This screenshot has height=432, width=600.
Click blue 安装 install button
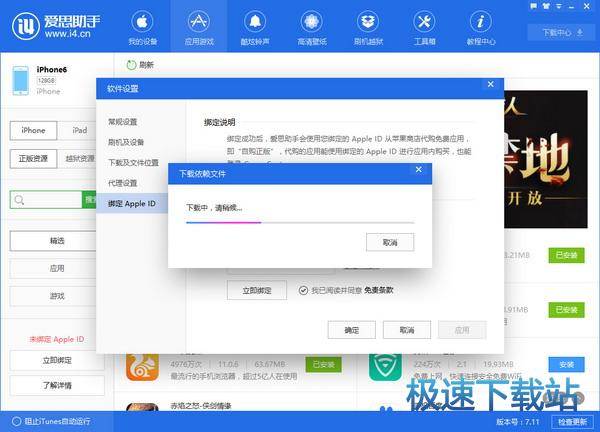tap(566, 365)
